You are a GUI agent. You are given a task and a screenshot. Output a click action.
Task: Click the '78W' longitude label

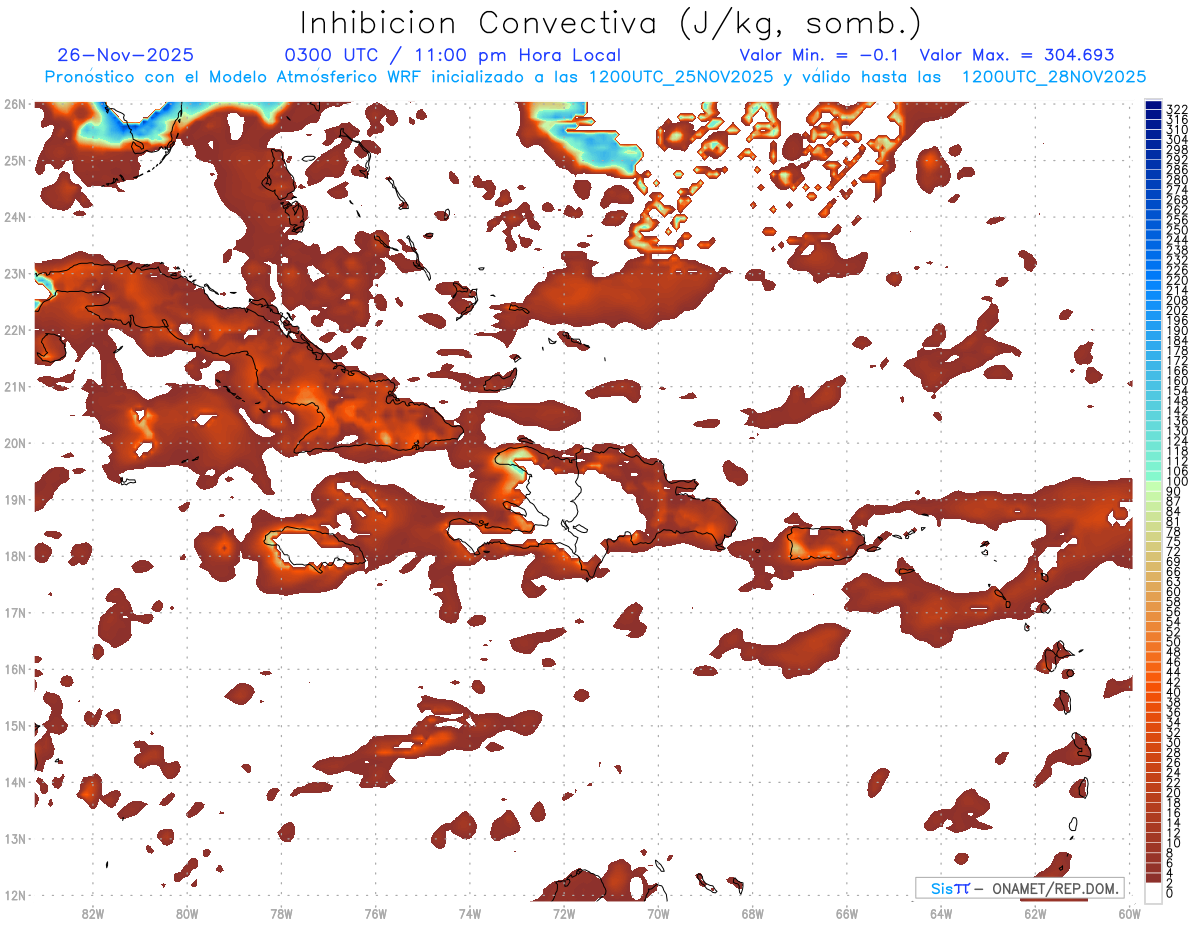(281, 913)
